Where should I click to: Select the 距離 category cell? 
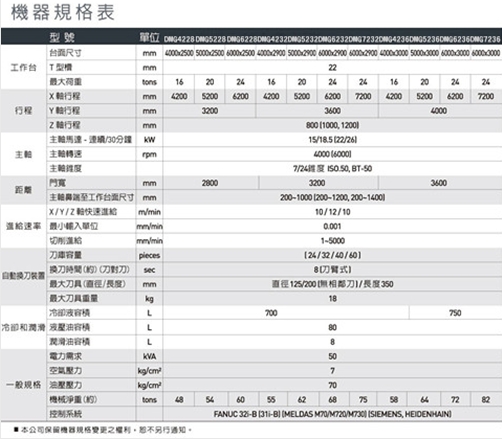point(23,190)
